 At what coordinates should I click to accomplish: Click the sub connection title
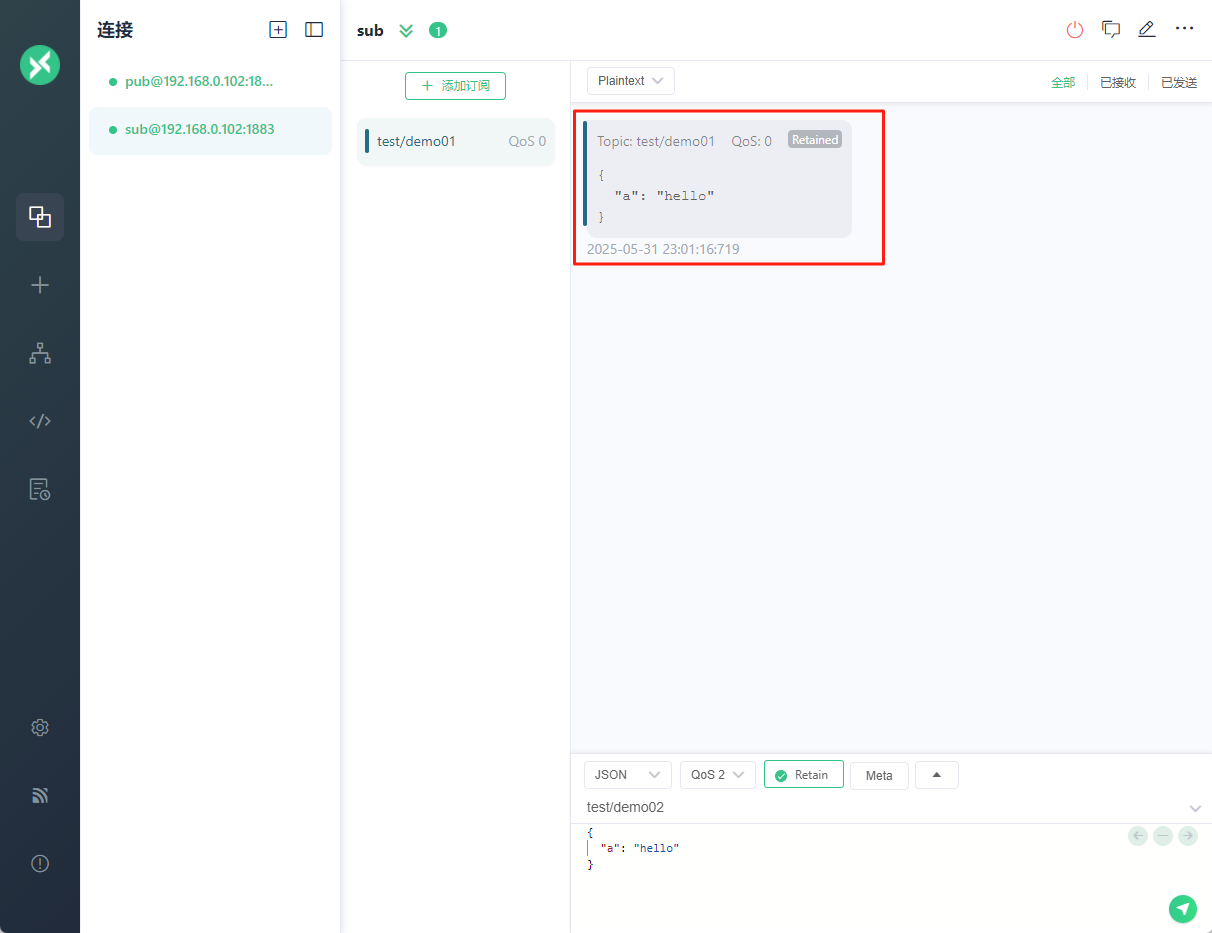[370, 30]
